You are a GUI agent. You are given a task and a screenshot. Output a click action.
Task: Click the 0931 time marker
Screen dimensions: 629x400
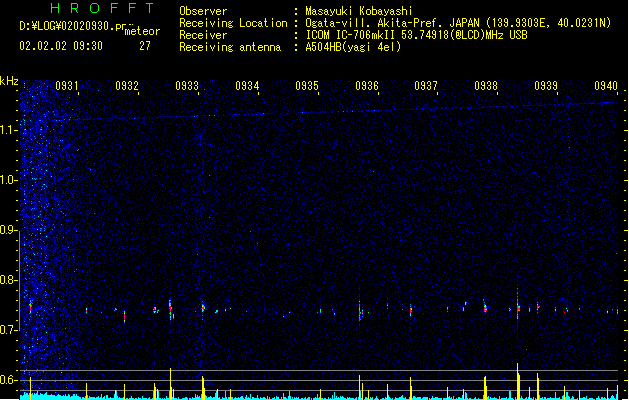pyautogui.click(x=67, y=86)
